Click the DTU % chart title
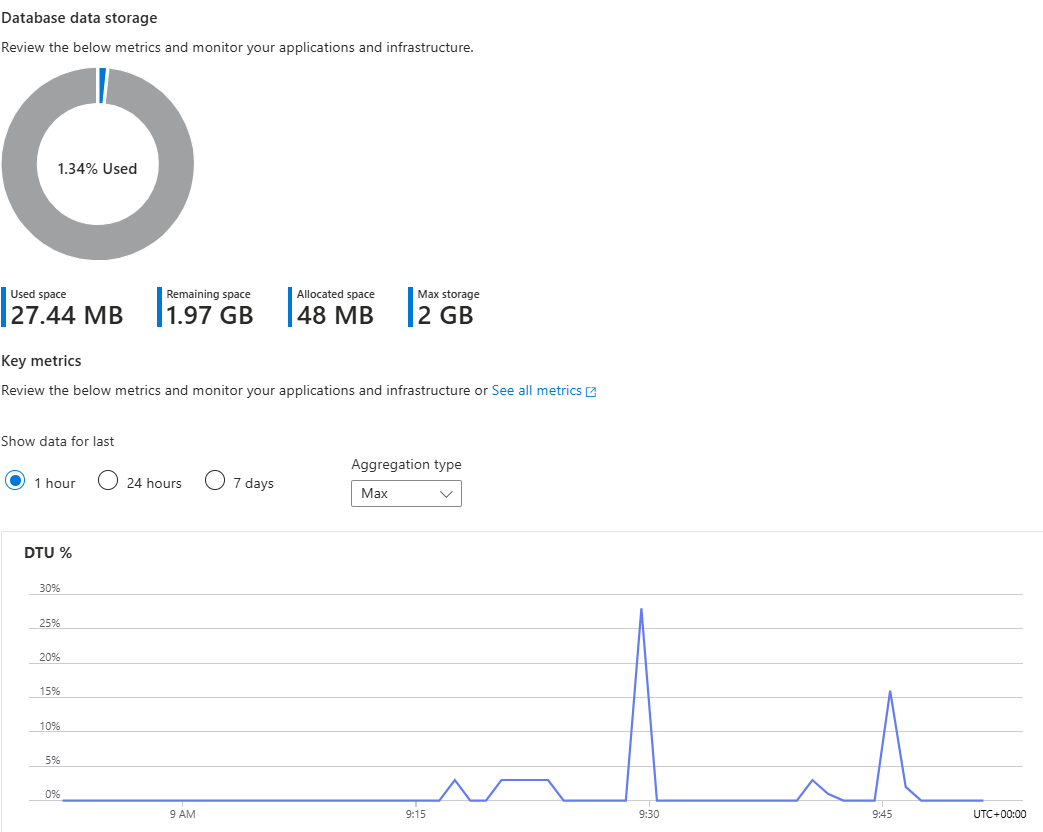1043x832 pixels. tap(48, 553)
